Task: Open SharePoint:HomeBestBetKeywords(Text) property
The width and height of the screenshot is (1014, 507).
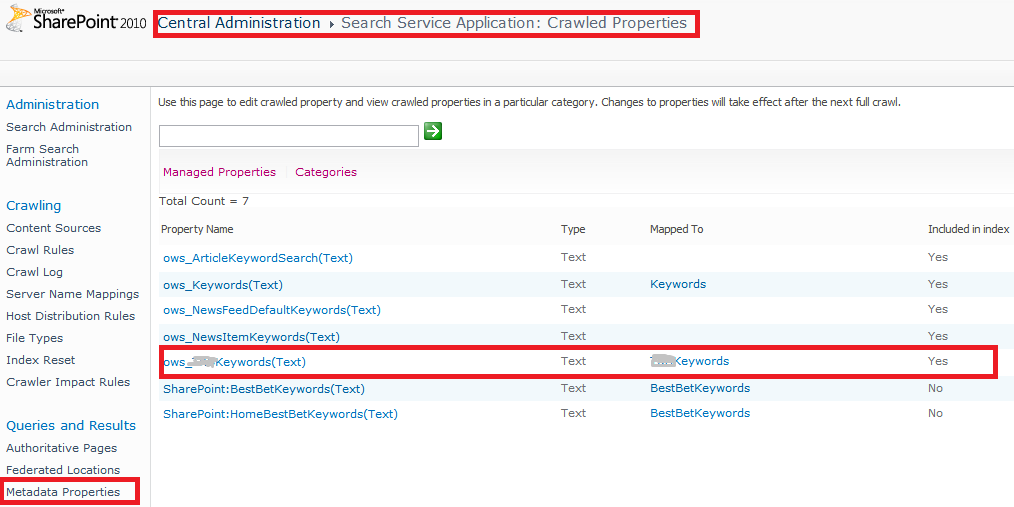Action: [280, 414]
